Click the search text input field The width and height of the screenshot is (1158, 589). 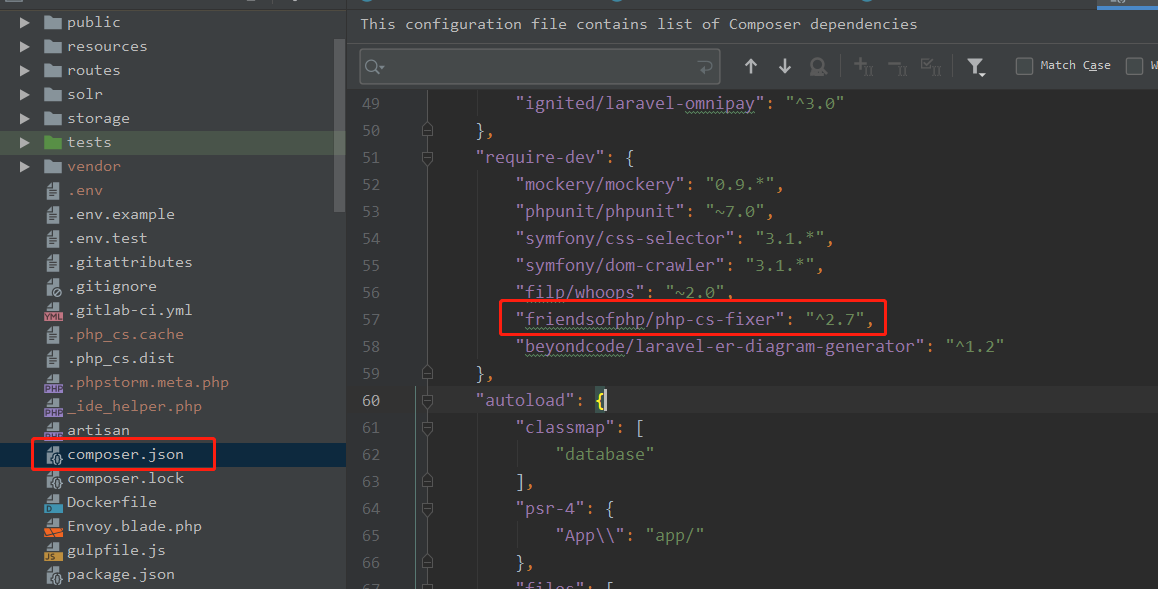pyautogui.click(x=539, y=67)
